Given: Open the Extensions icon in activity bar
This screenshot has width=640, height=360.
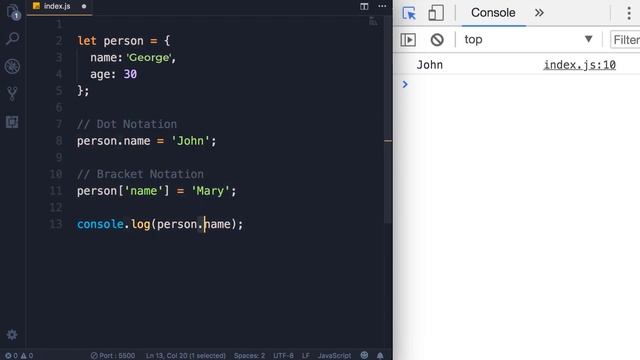Looking at the screenshot, I should tap(12, 122).
